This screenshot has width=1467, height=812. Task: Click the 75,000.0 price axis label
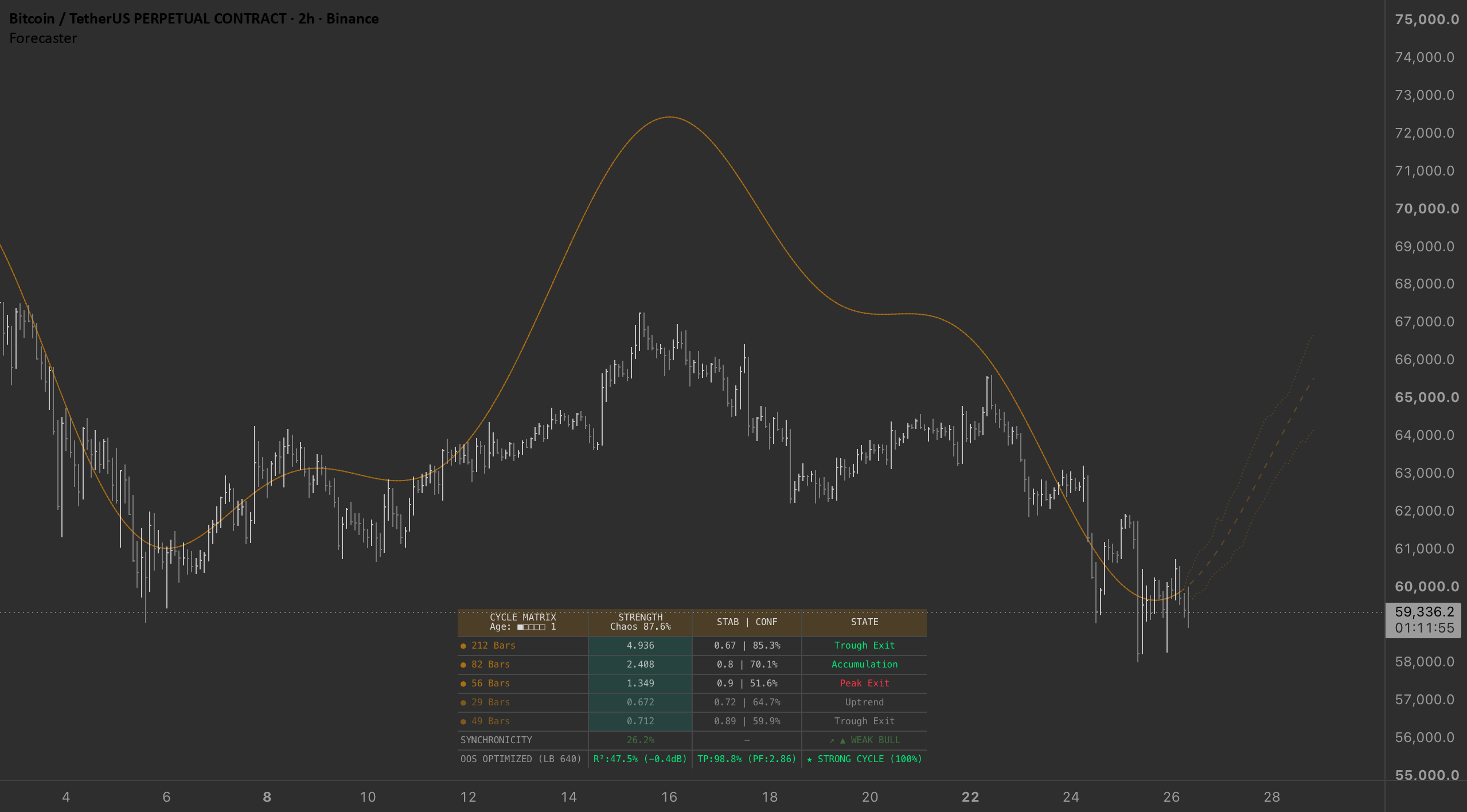click(1426, 19)
